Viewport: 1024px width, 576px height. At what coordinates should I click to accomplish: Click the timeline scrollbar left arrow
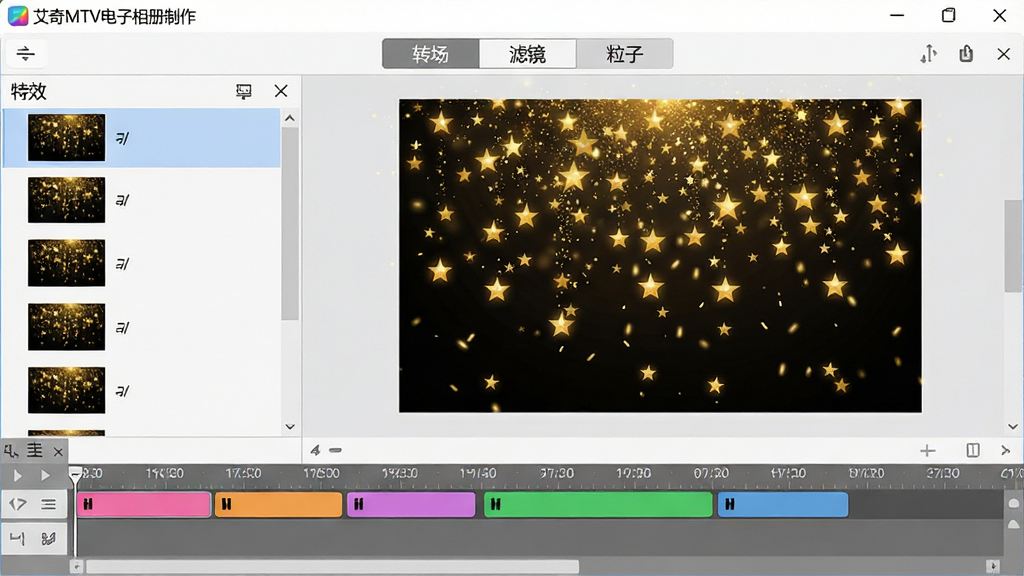pyautogui.click(x=76, y=566)
